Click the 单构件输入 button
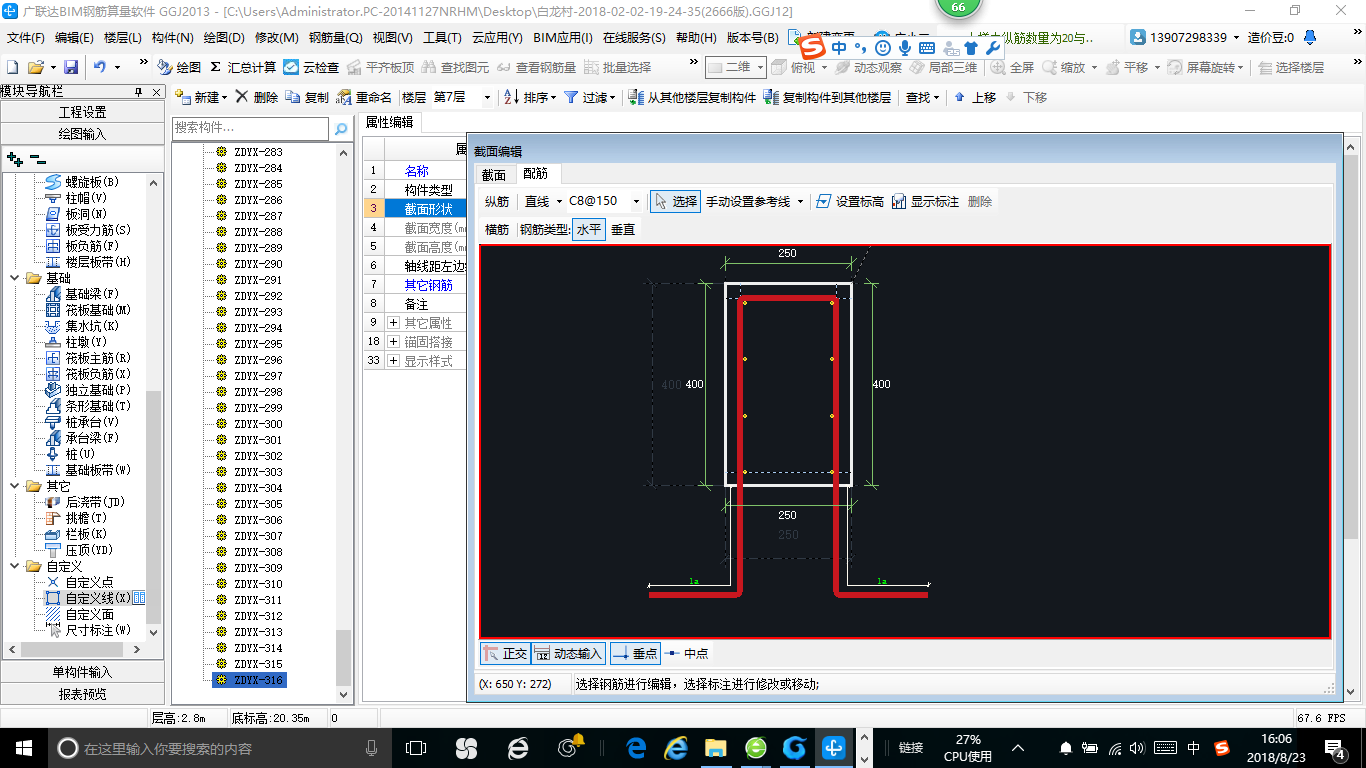The width and height of the screenshot is (1366, 768). click(82, 672)
